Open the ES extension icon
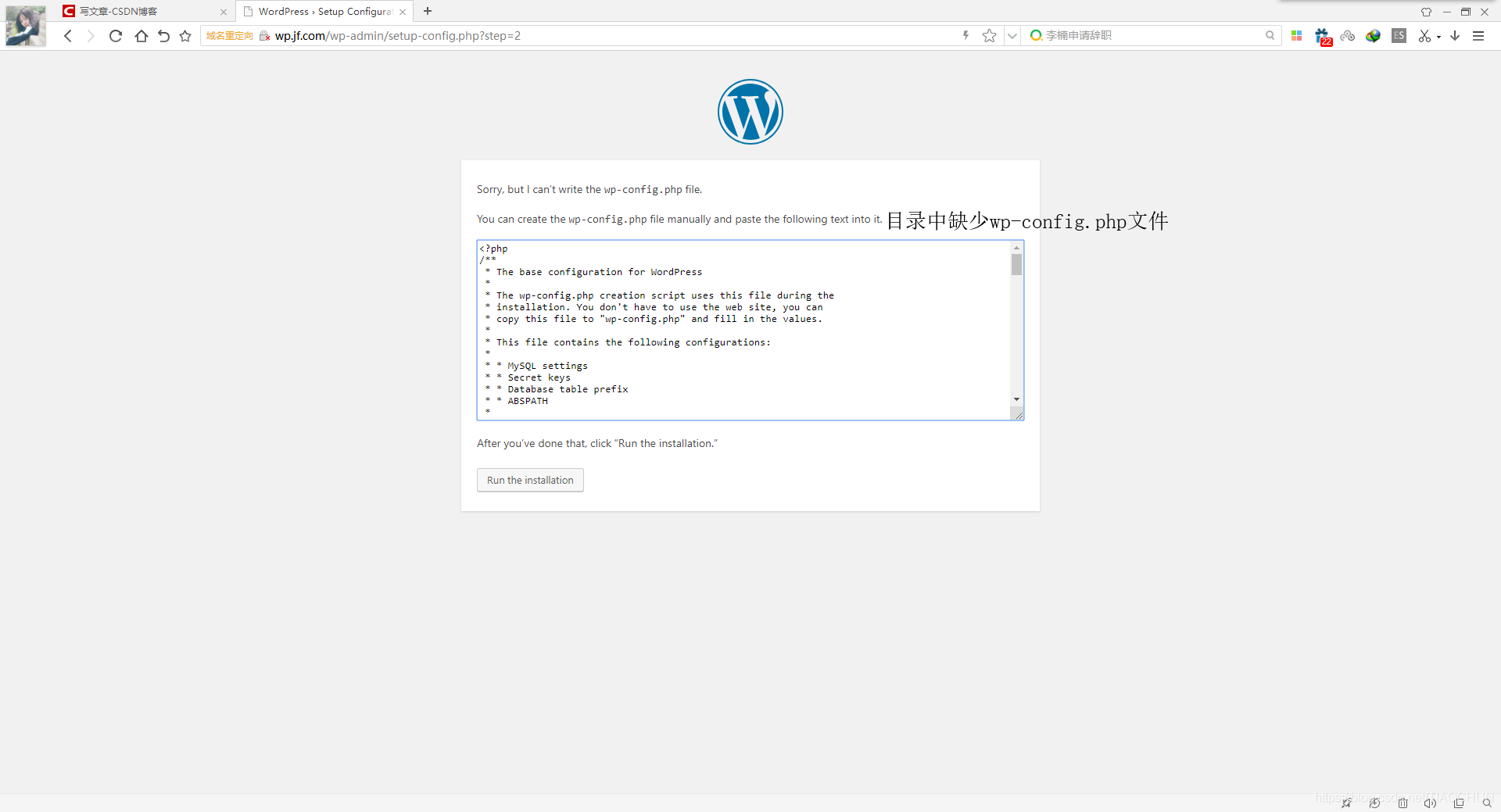 point(1399,36)
